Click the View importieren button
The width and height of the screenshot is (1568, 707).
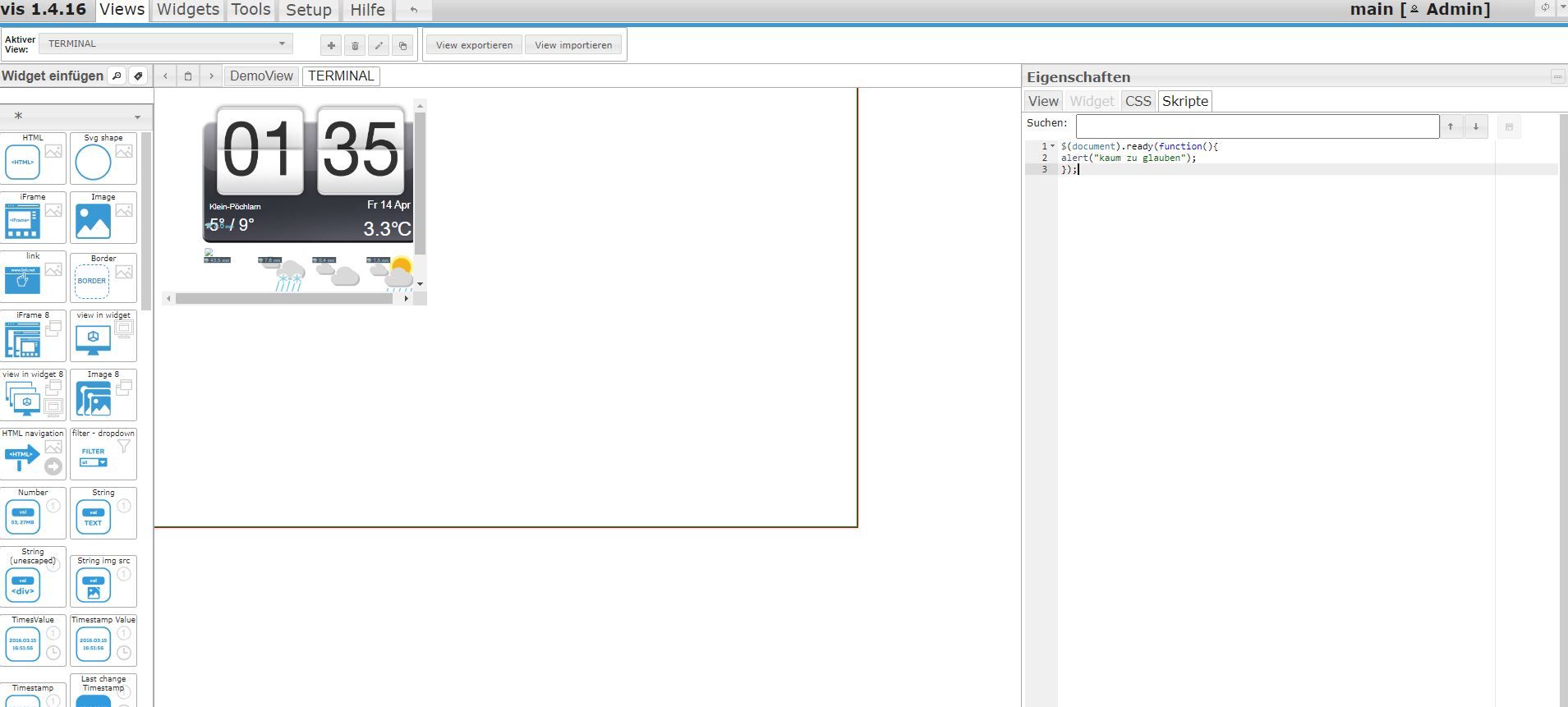573,45
